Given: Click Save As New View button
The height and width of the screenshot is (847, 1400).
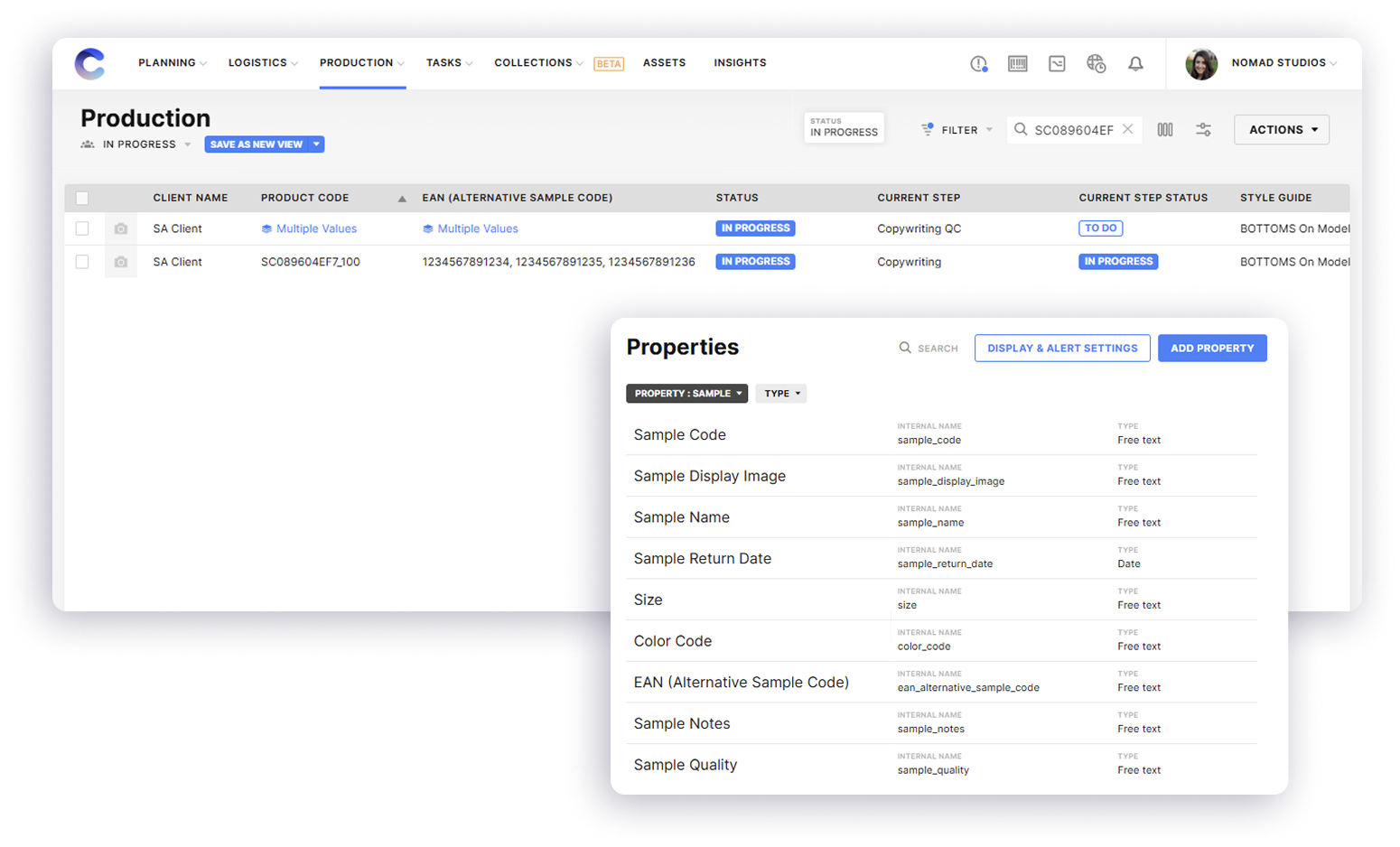Looking at the screenshot, I should [x=257, y=144].
